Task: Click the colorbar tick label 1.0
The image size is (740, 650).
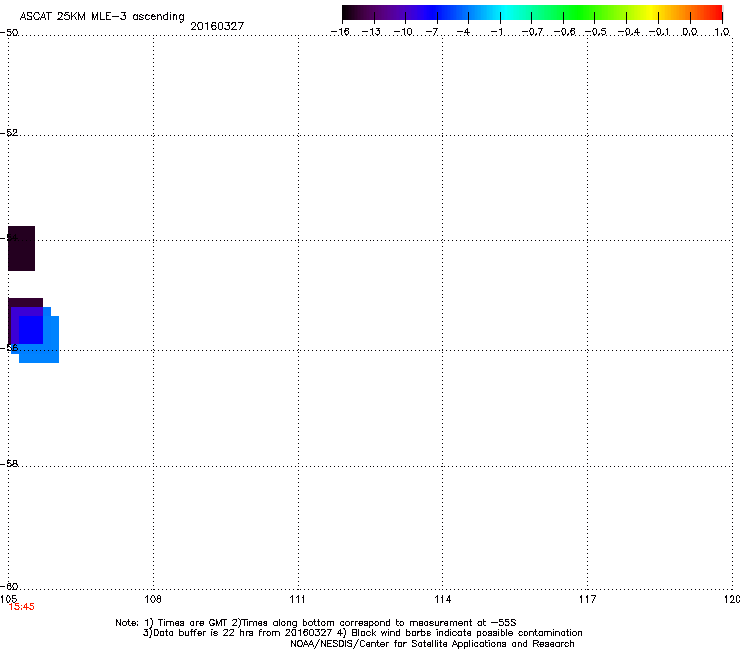Action: (x=722, y=32)
